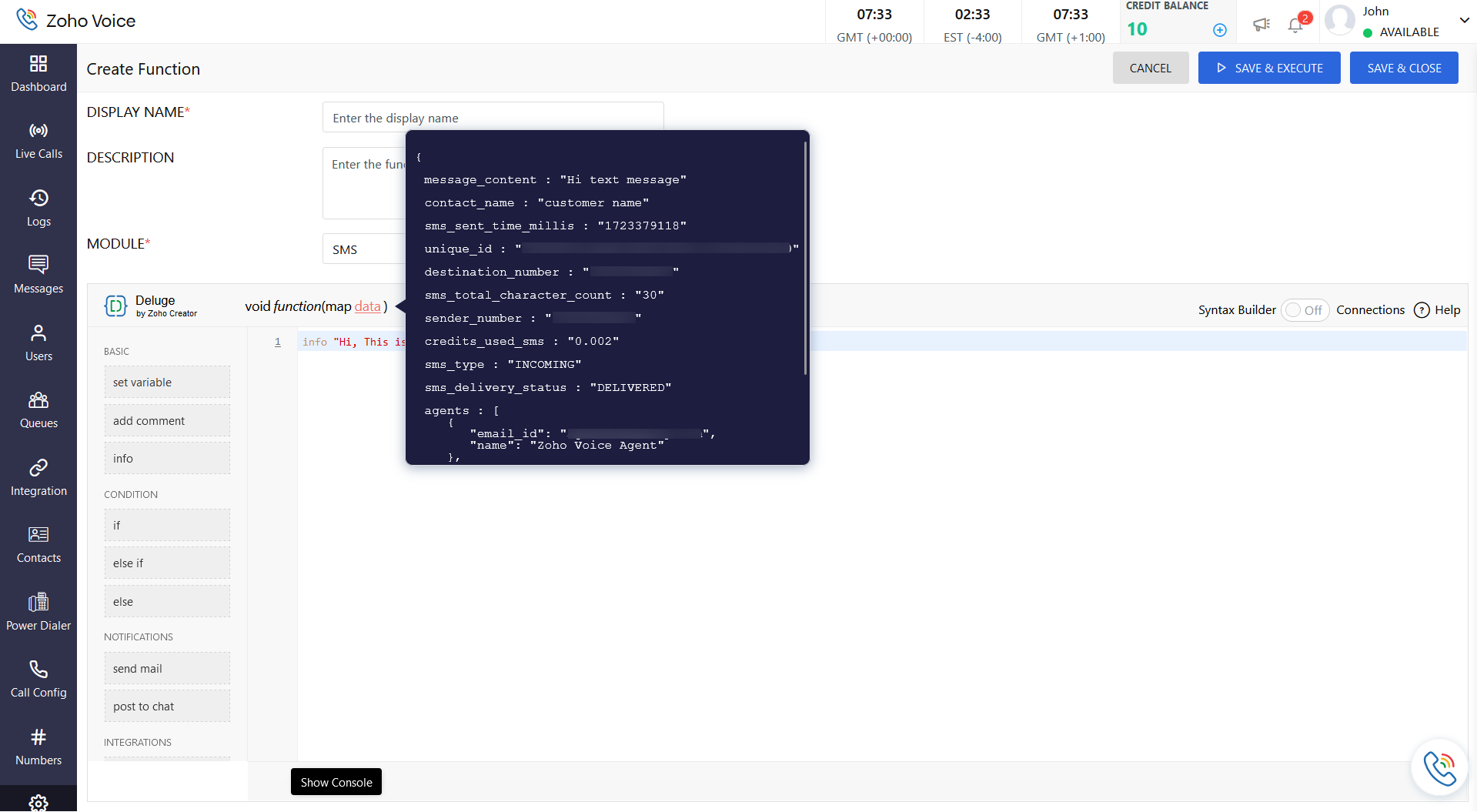Click the credits_used_sms line
The image size is (1477, 812).
[522, 342]
